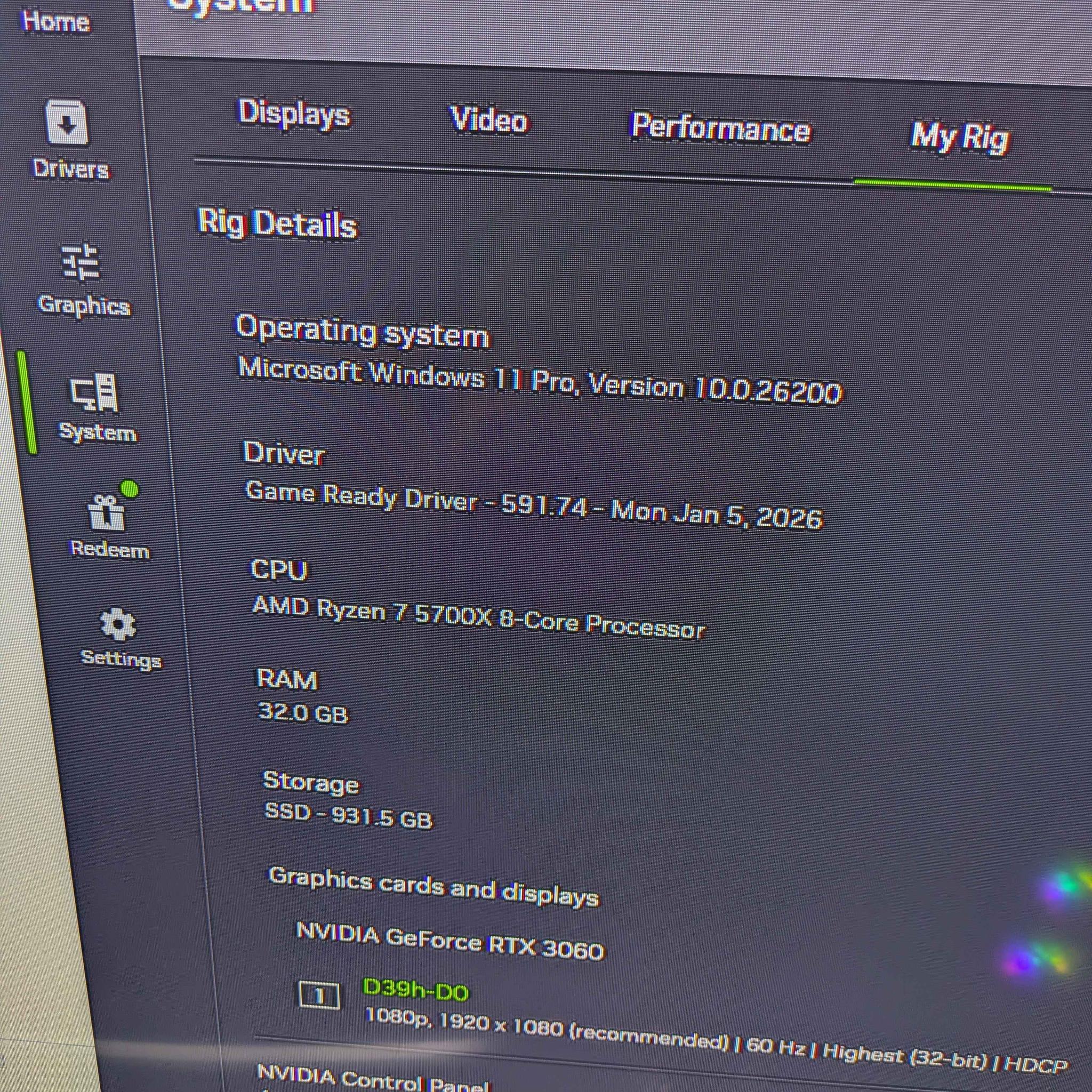1092x1092 pixels.
Task: Click the RAM label
Action: click(x=287, y=679)
